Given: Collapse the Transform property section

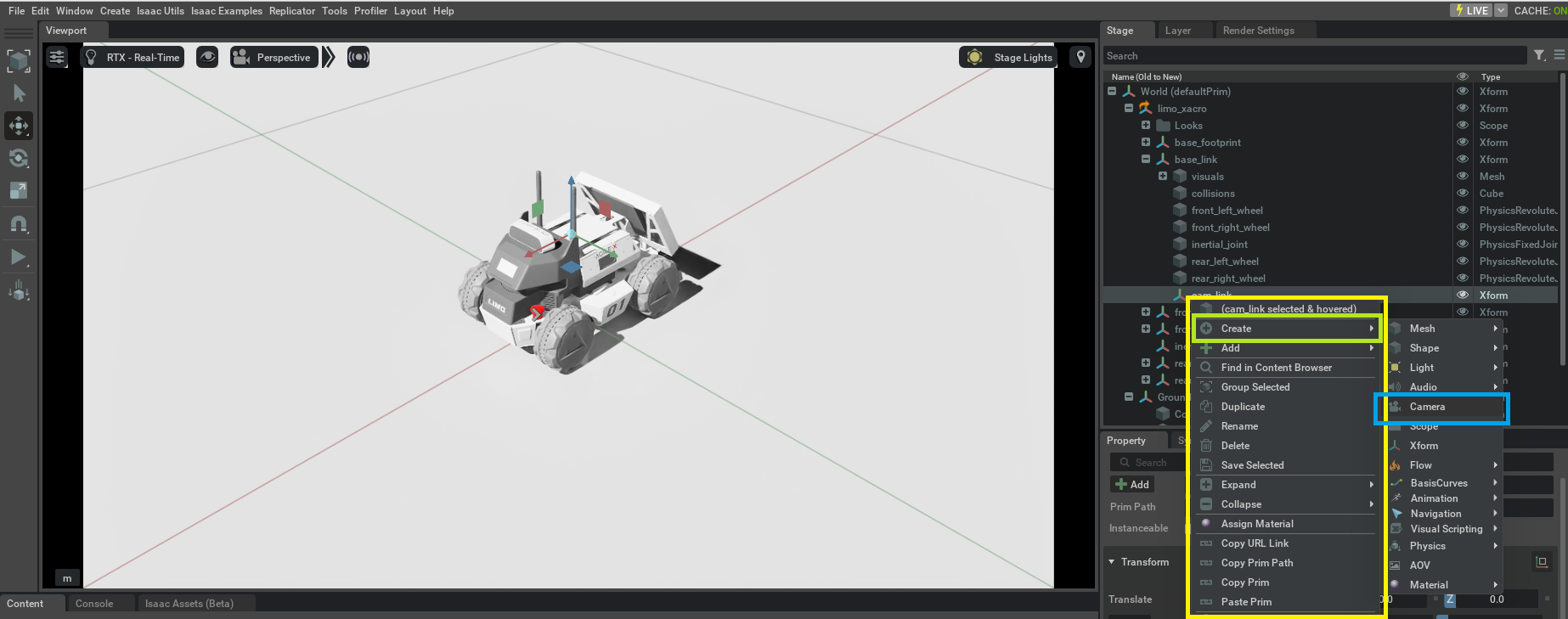Looking at the screenshot, I should [x=1112, y=562].
